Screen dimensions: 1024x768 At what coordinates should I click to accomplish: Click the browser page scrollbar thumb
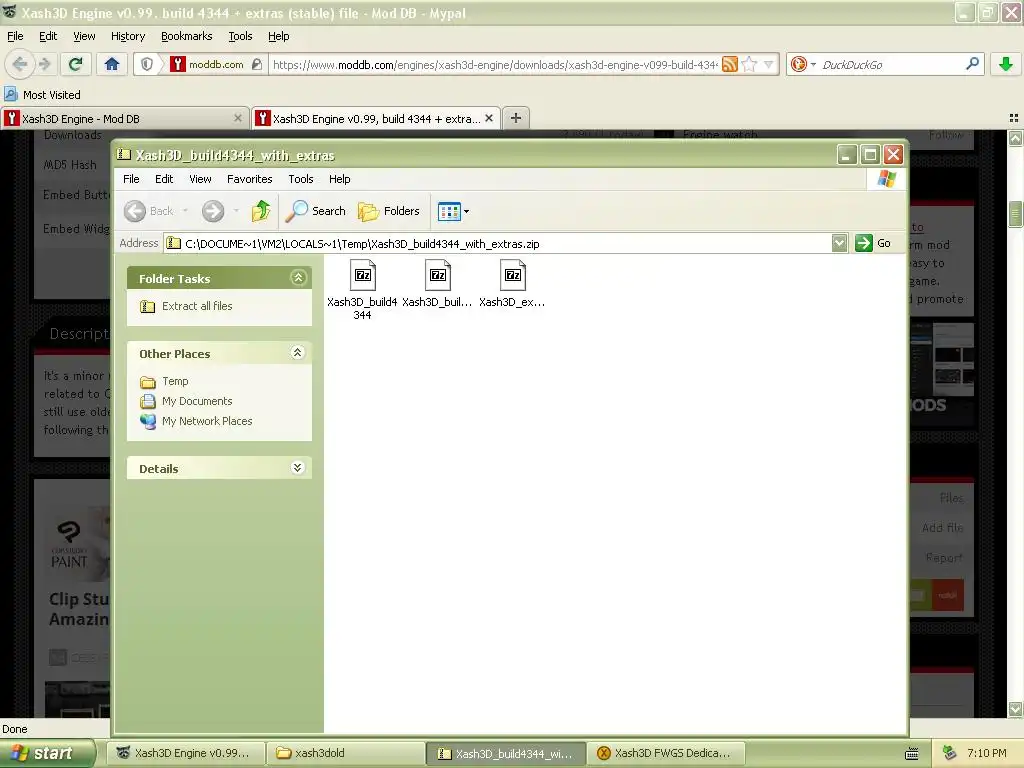1015,214
